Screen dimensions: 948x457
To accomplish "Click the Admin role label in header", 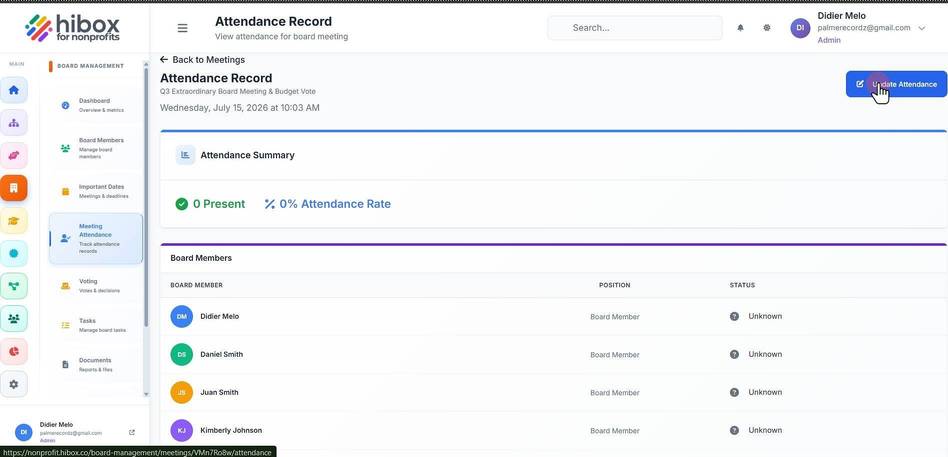I will 829,41.
